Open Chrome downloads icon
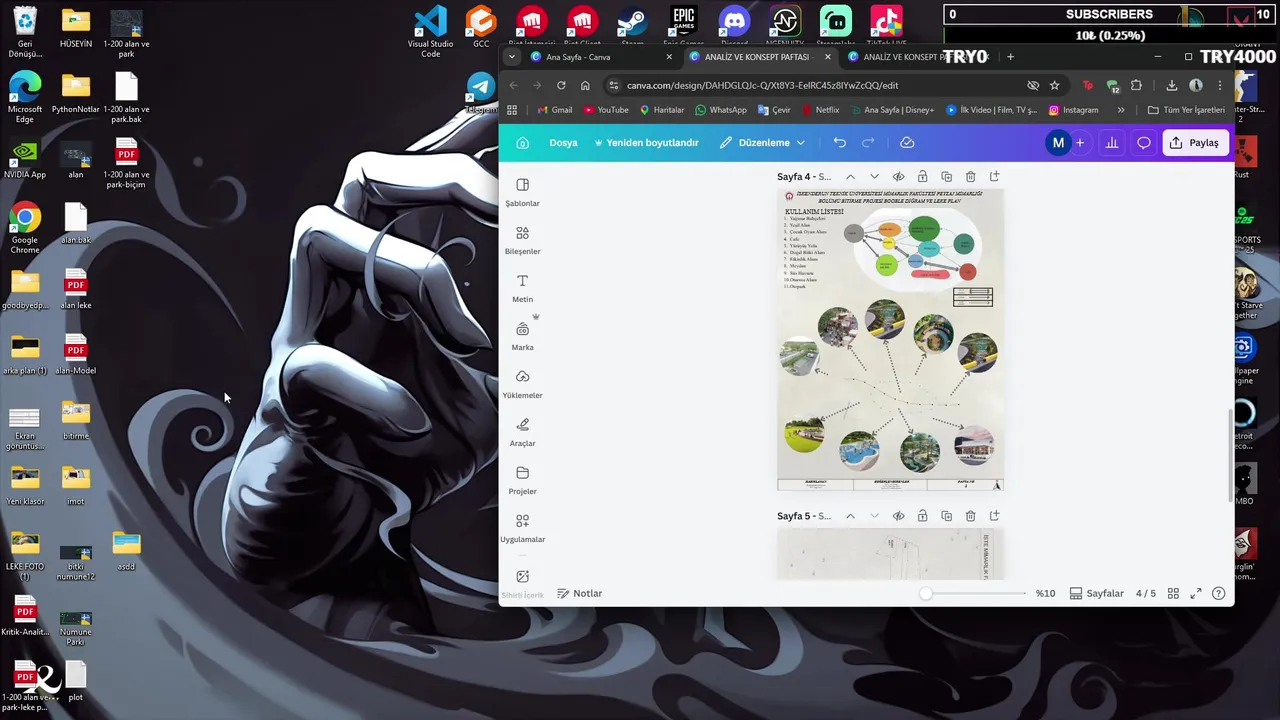The image size is (1280, 720). click(1171, 85)
